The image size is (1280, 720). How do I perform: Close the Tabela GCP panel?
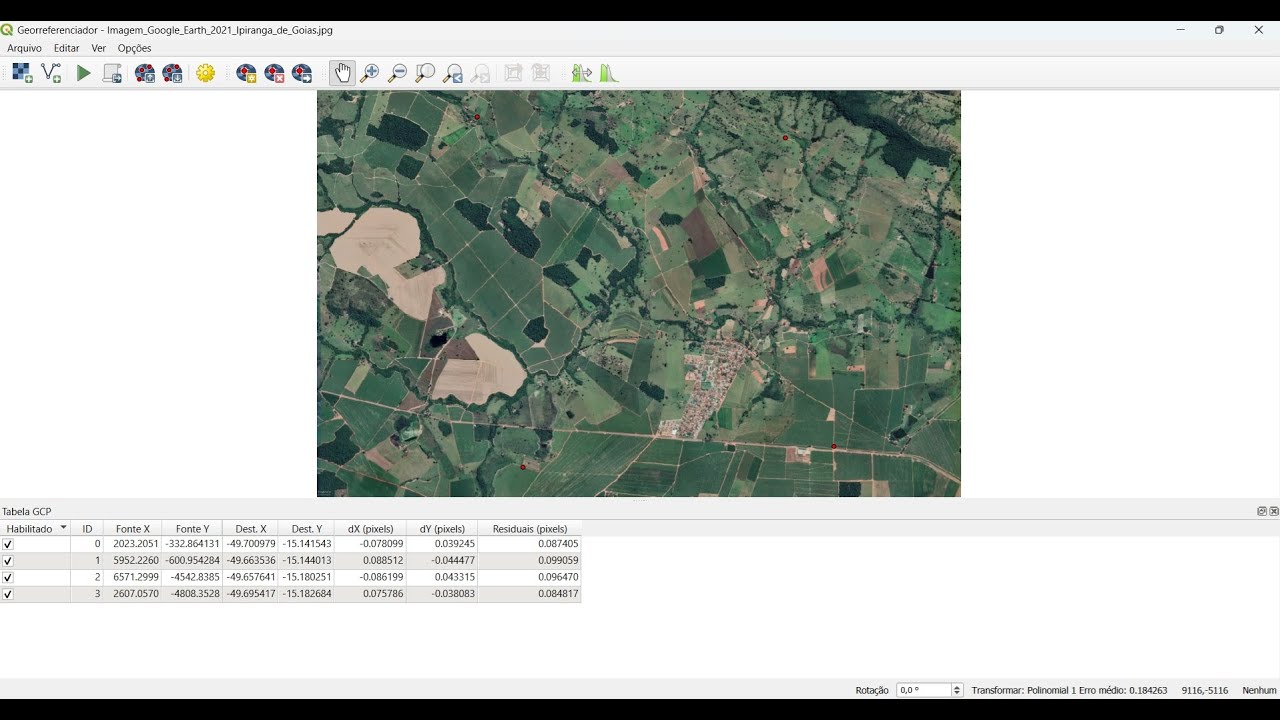[x=1274, y=511]
